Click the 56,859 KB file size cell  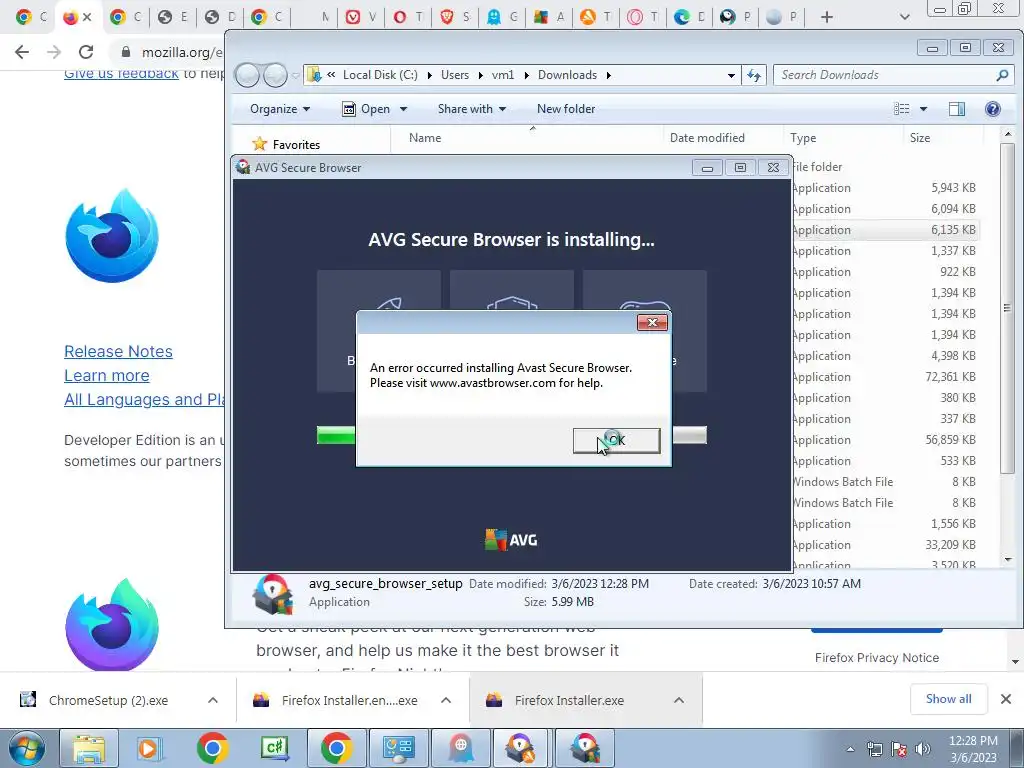(x=950, y=440)
